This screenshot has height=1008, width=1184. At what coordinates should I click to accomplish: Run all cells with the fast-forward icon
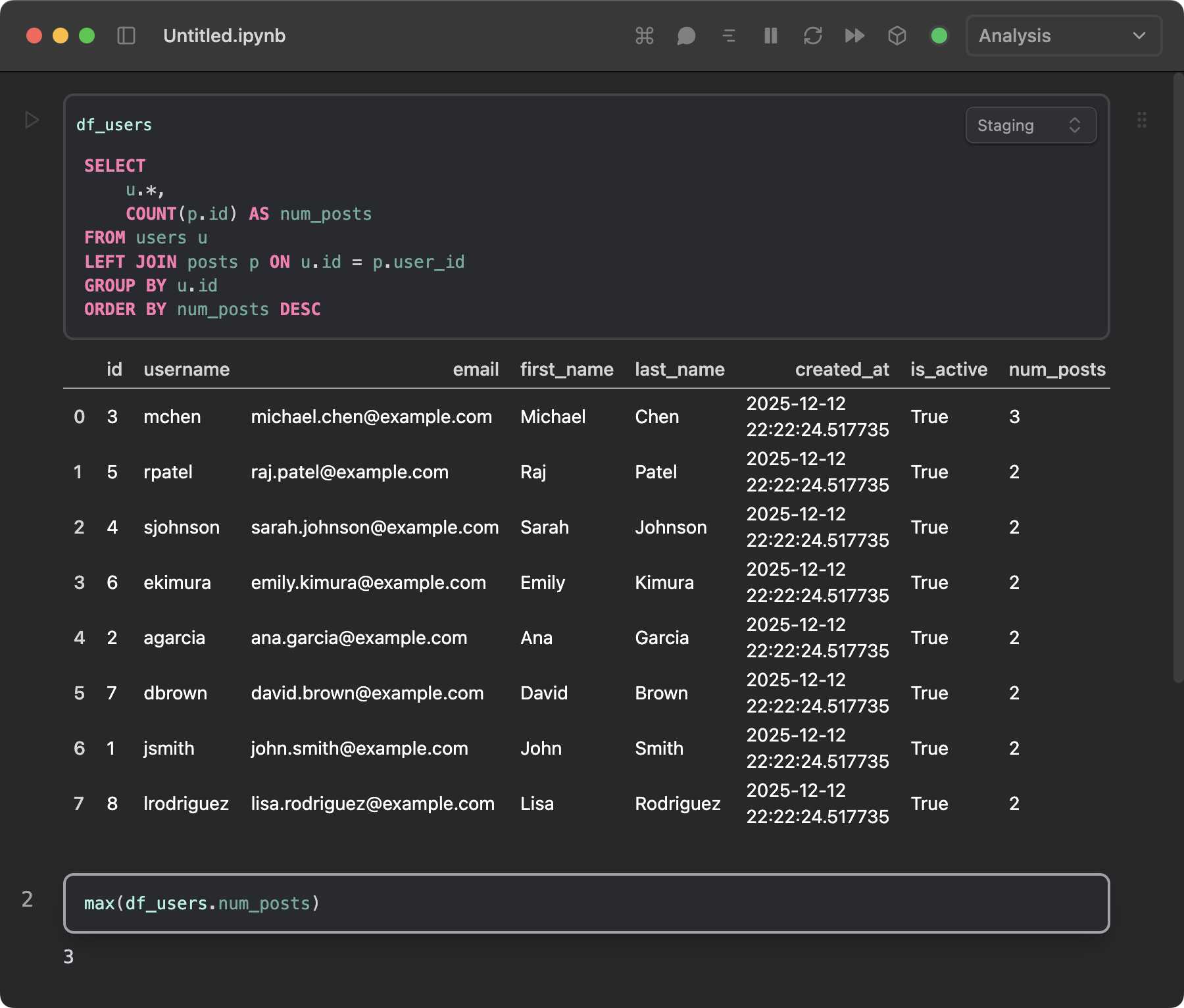pos(854,36)
